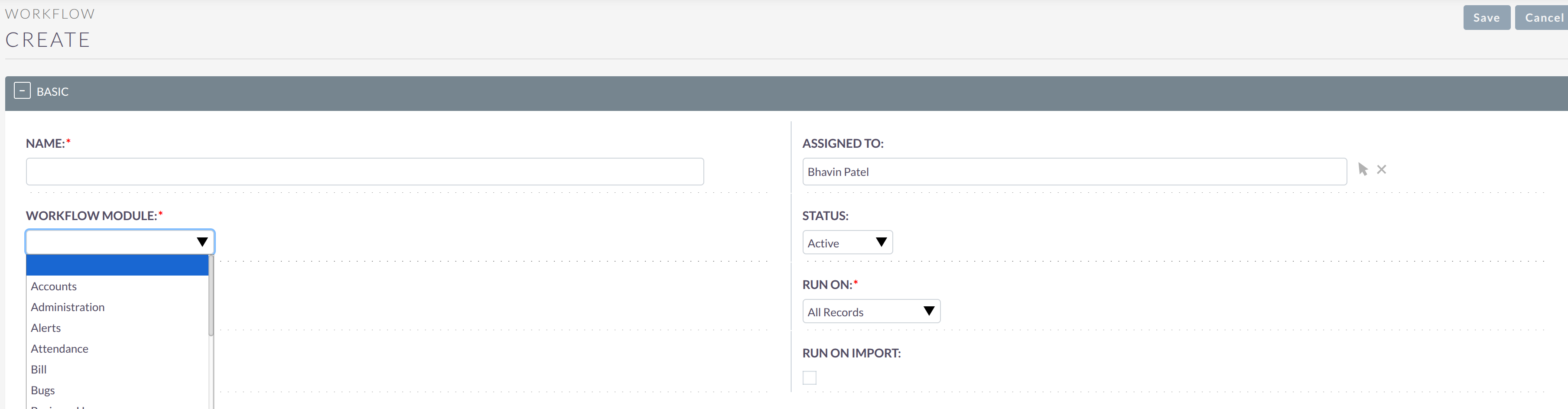Select the Attendance module option

(x=60, y=348)
